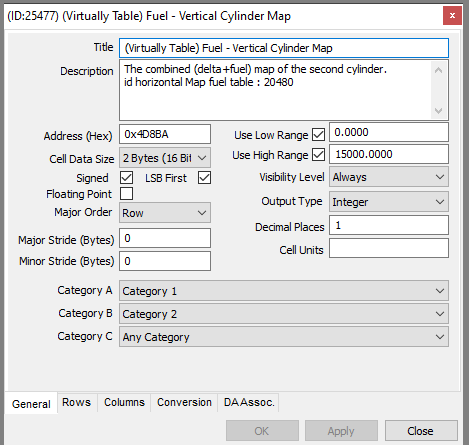The width and height of the screenshot is (469, 445).
Task: Switch to the Conversion tab
Action: click(x=184, y=402)
